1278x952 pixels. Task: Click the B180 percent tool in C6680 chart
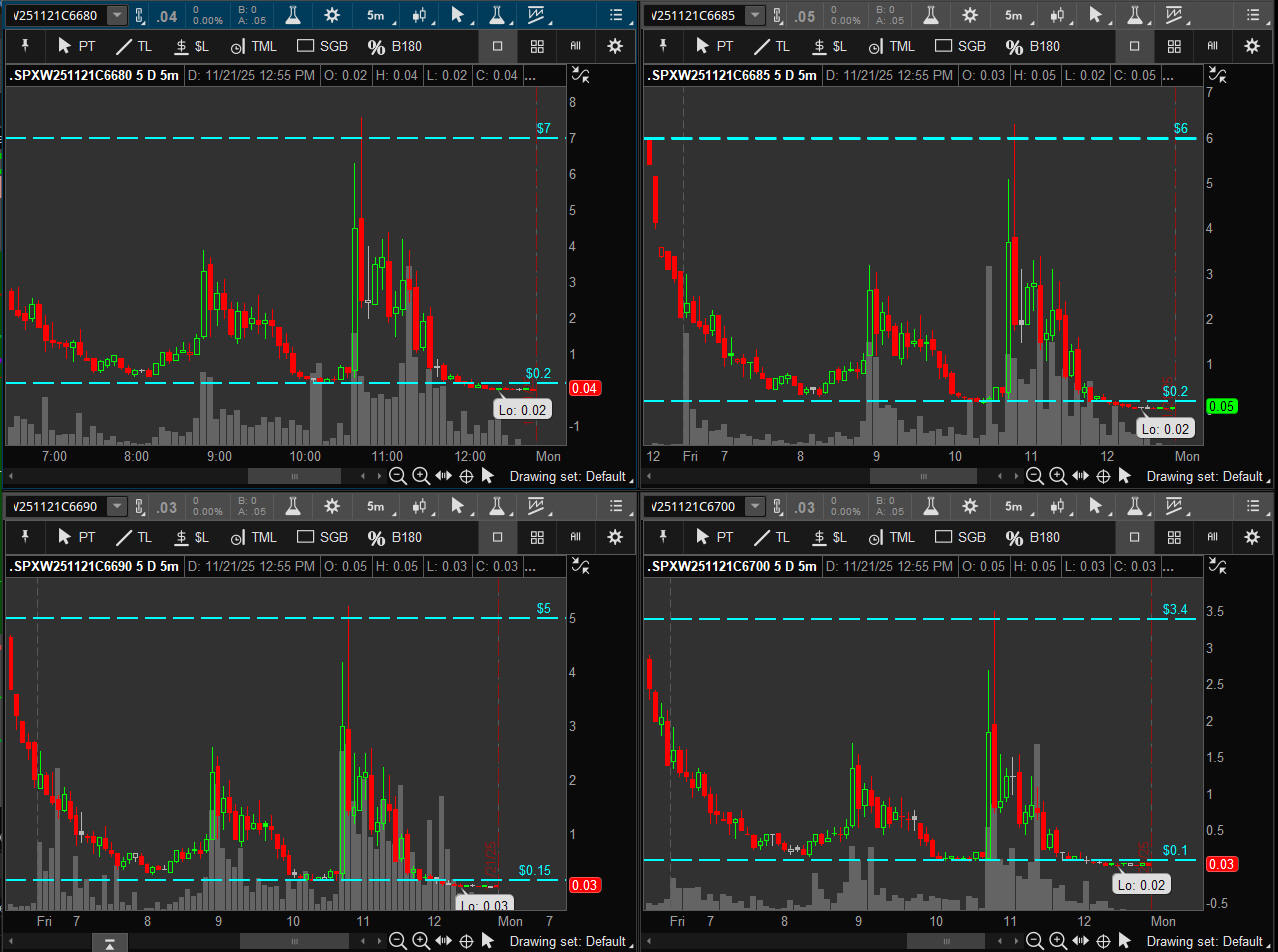pos(395,46)
